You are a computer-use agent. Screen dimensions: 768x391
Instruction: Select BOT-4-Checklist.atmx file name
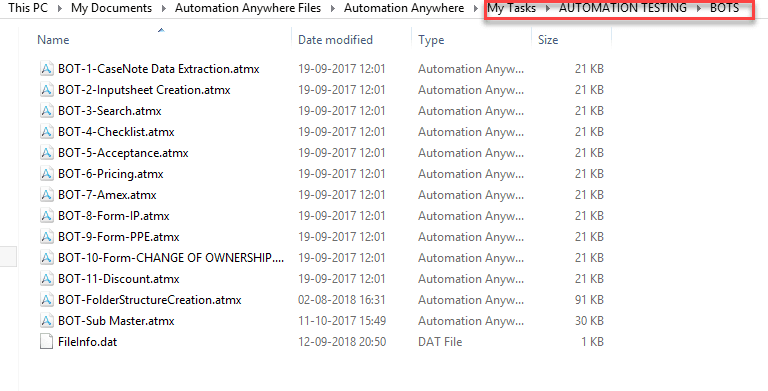point(116,132)
